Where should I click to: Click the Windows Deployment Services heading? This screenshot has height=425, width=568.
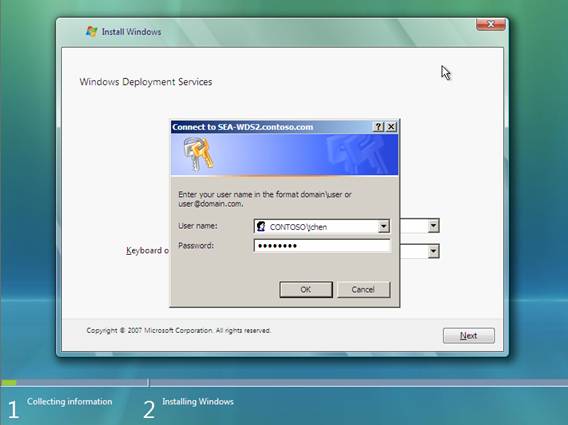(146, 82)
